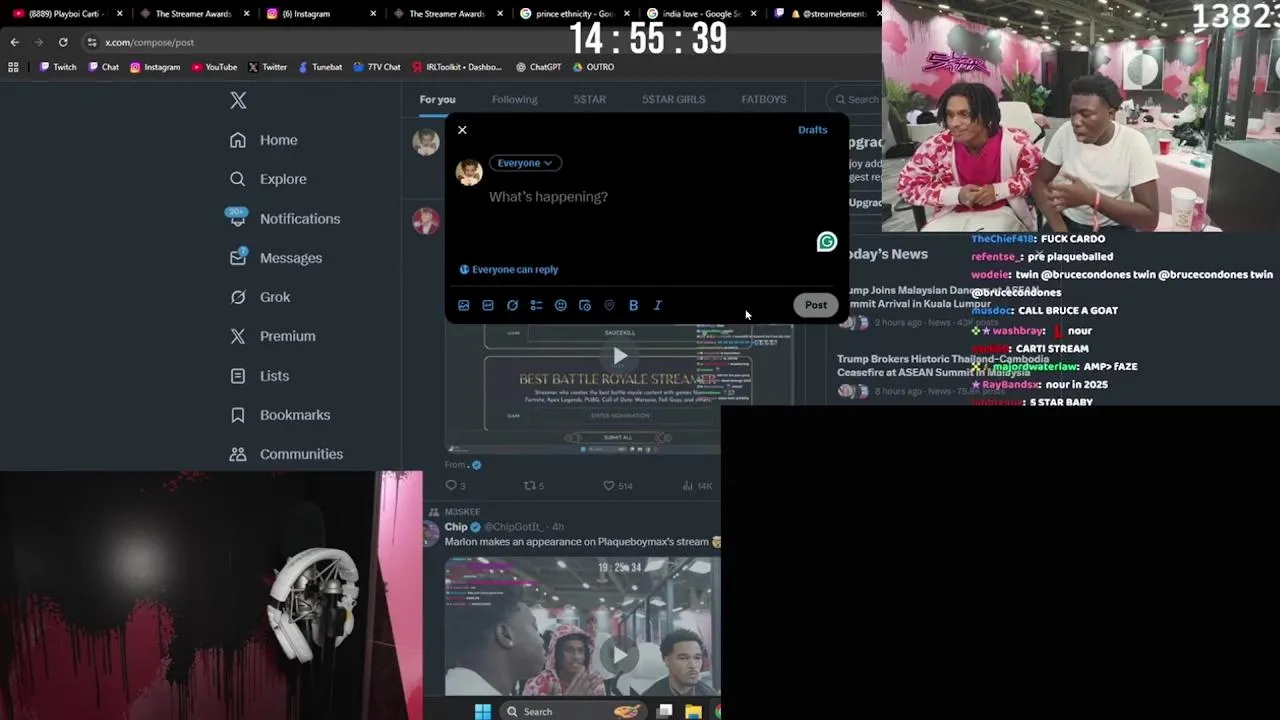This screenshot has width=1280, height=720.
Task: Open Instagram bookmark
Action: (x=155, y=67)
